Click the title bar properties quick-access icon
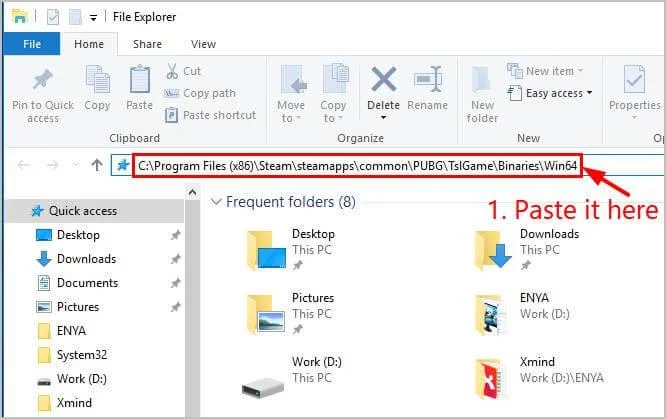 click(x=53, y=17)
